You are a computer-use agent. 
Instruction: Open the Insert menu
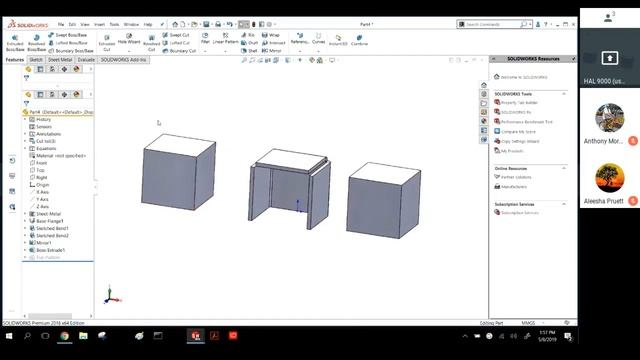point(100,24)
